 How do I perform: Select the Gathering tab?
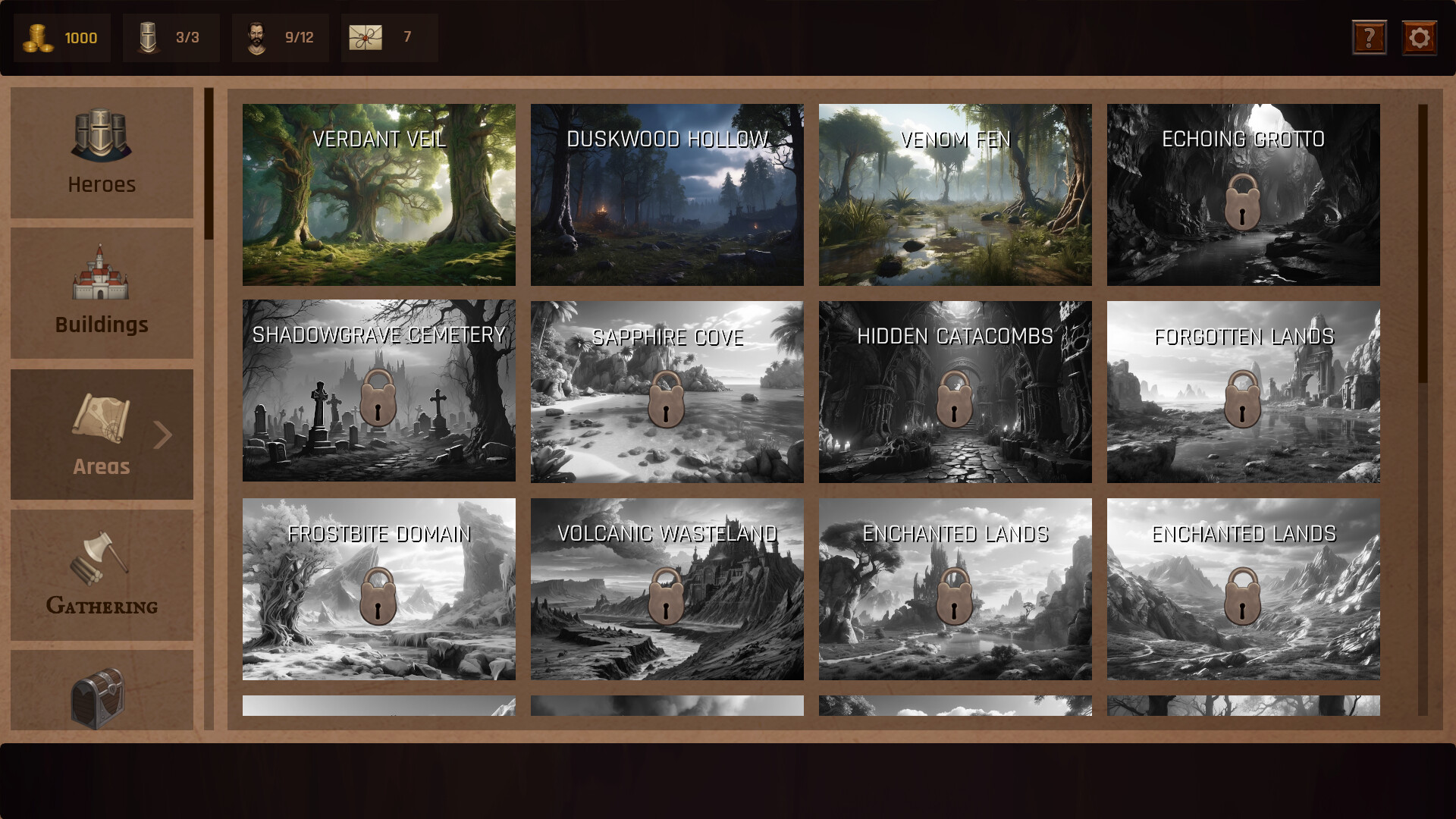(x=102, y=575)
